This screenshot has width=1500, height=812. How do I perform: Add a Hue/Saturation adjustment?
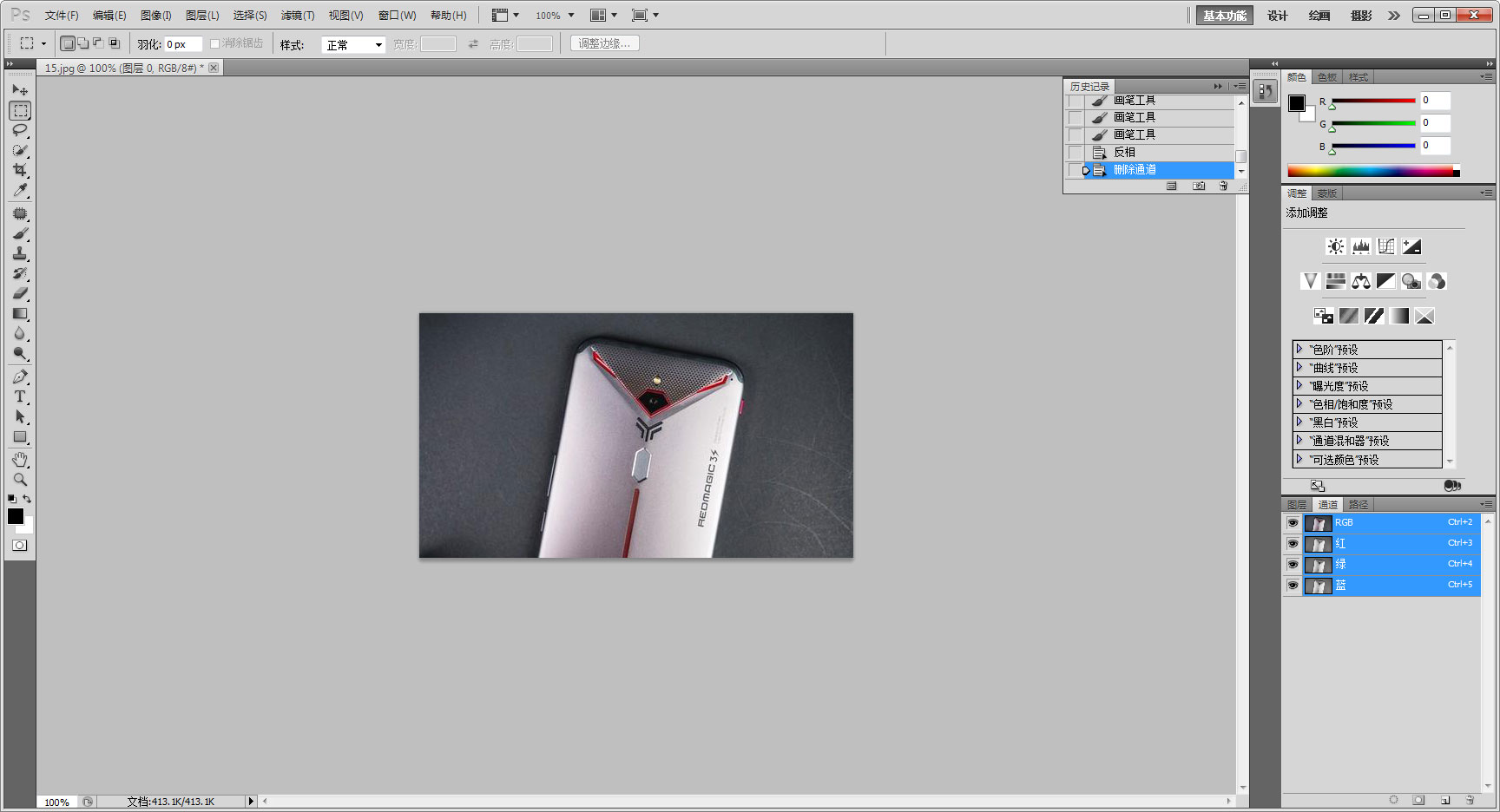click(1335, 280)
